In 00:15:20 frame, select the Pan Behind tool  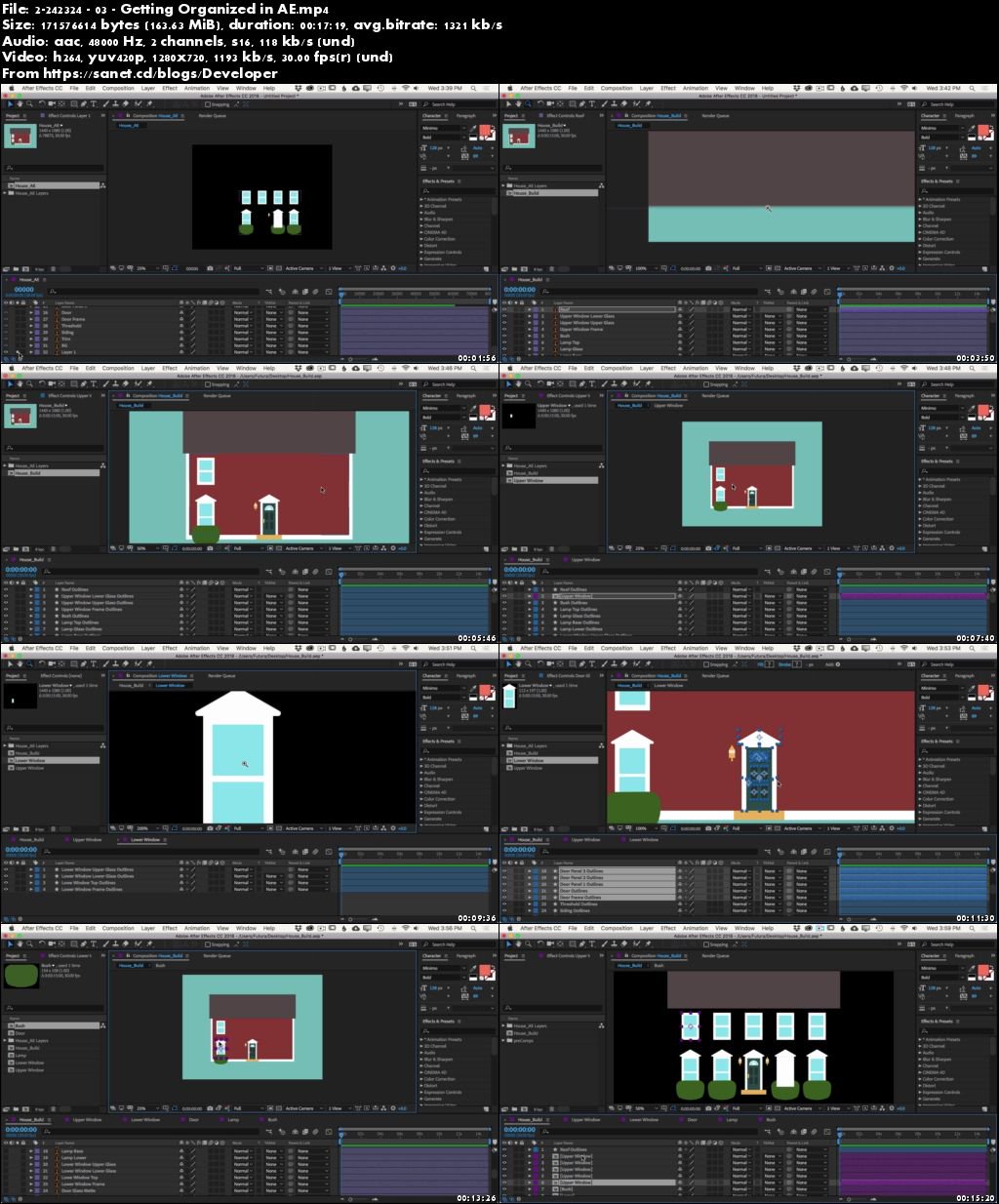pyautogui.click(x=561, y=944)
